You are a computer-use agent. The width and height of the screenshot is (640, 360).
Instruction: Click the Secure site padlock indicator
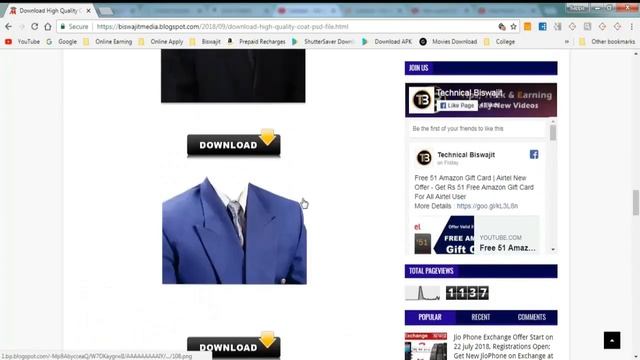[x=74, y=27]
